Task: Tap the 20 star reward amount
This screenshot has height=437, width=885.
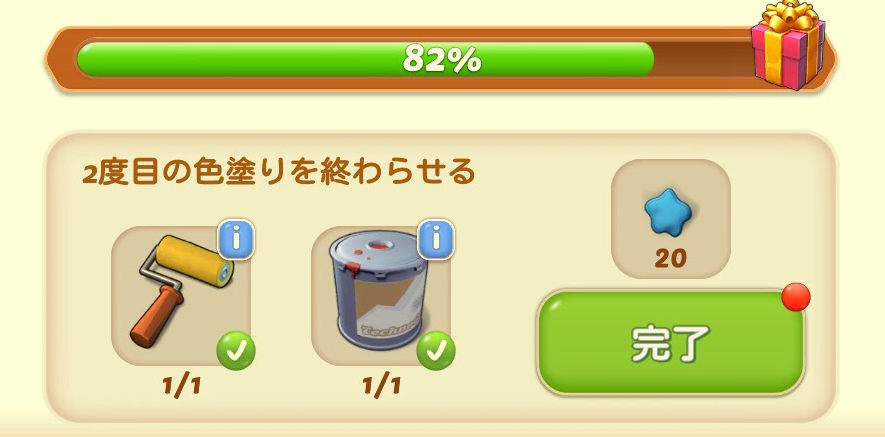Action: click(671, 259)
